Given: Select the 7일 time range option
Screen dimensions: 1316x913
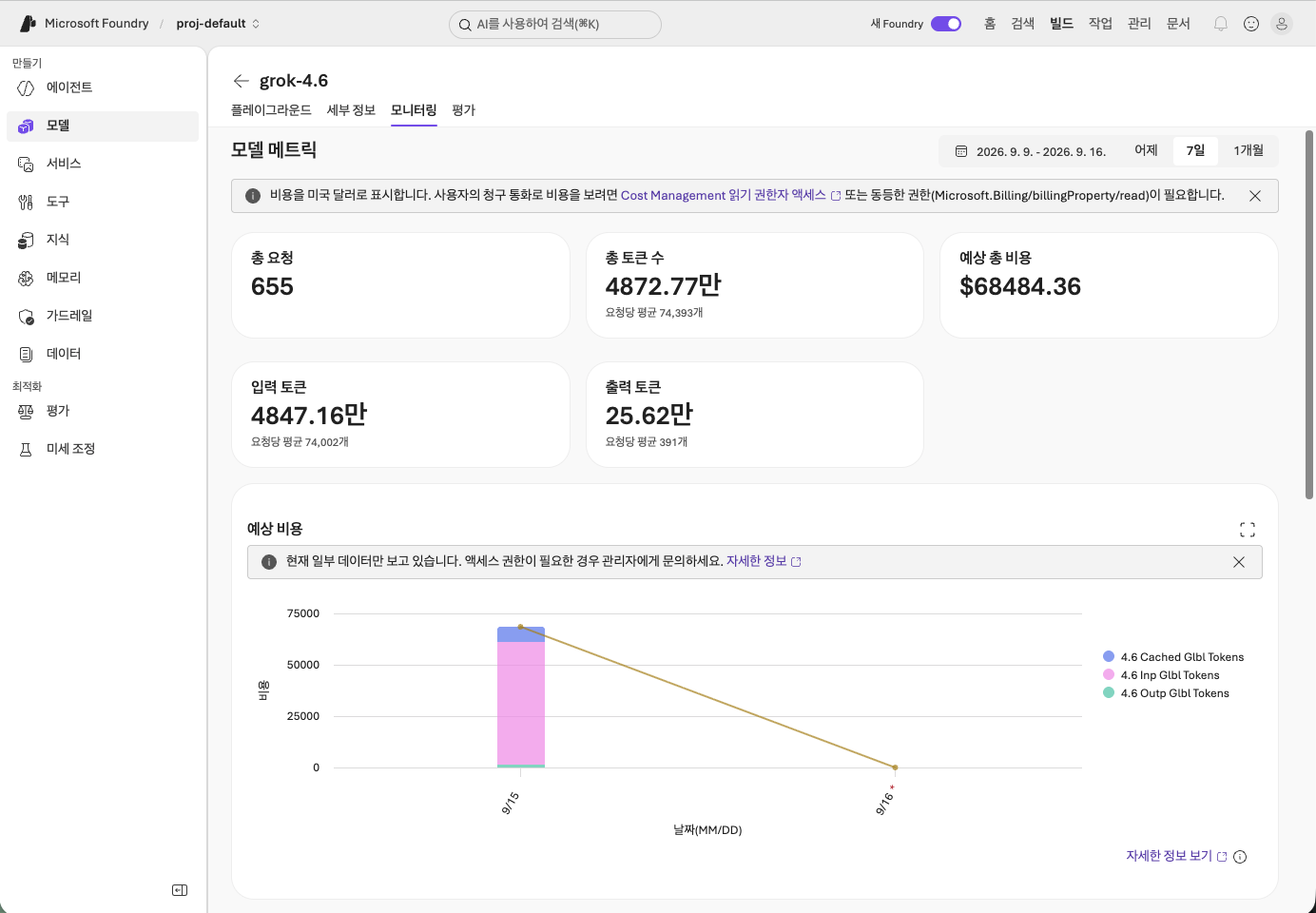Looking at the screenshot, I should tap(1195, 150).
